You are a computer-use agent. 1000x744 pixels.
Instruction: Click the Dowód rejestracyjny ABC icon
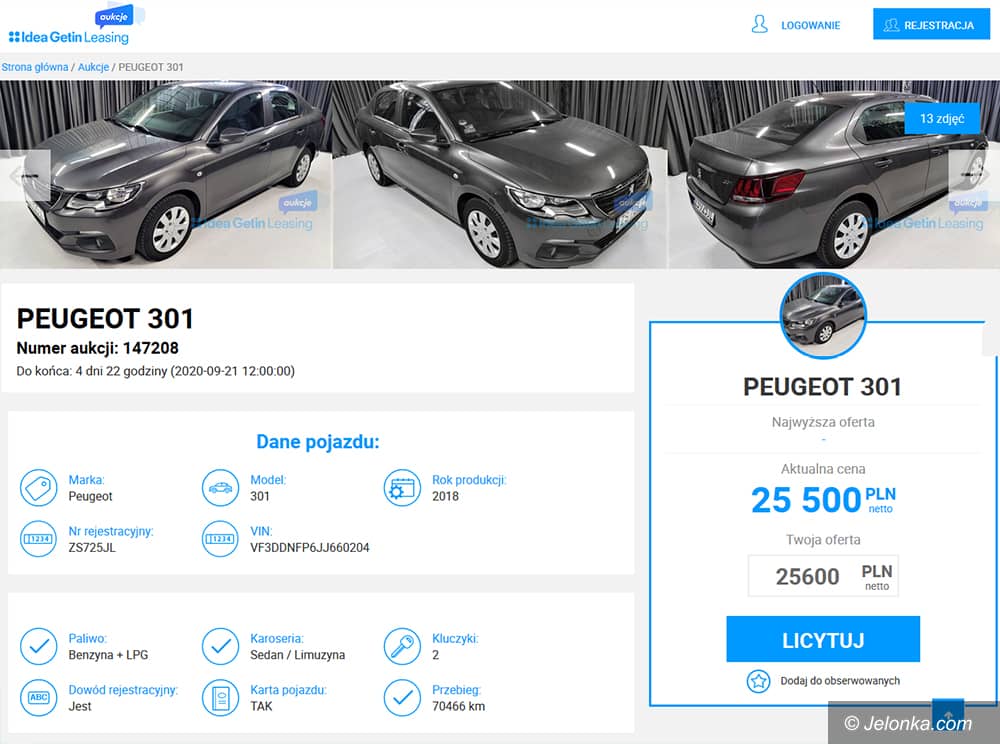(38, 697)
